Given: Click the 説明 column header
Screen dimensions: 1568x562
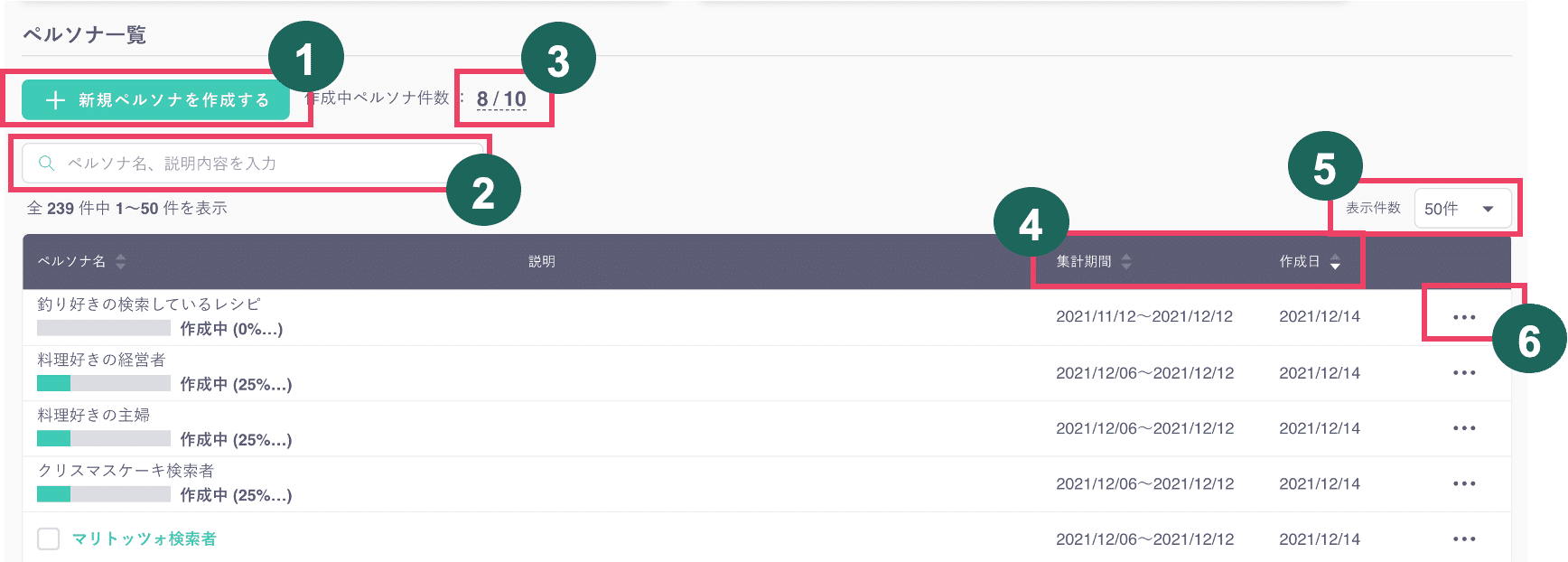Looking at the screenshot, I should 542,262.
